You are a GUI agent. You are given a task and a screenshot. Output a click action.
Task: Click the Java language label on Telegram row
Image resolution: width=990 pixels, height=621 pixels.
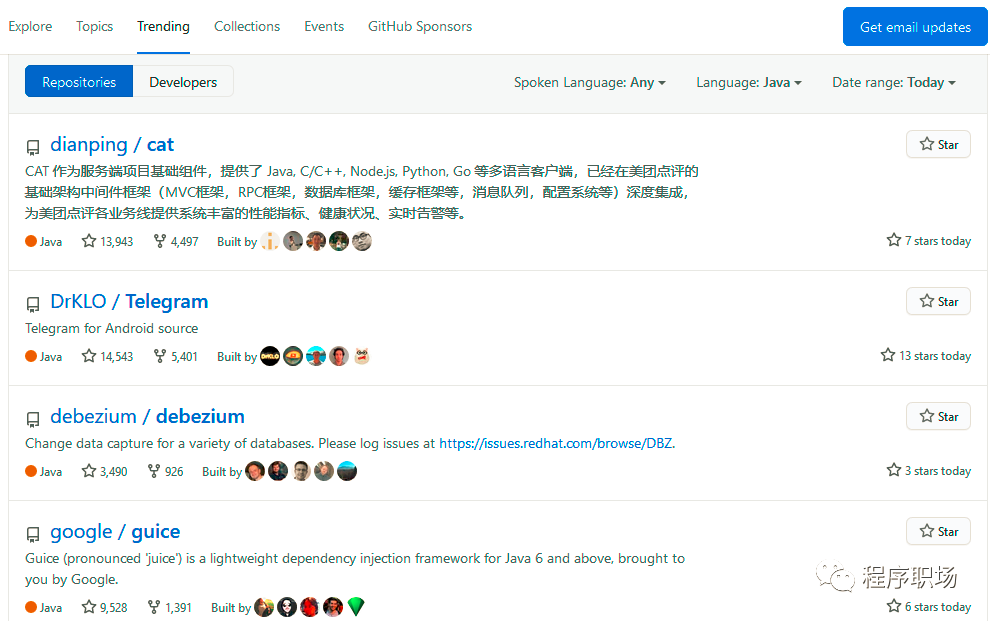click(44, 357)
